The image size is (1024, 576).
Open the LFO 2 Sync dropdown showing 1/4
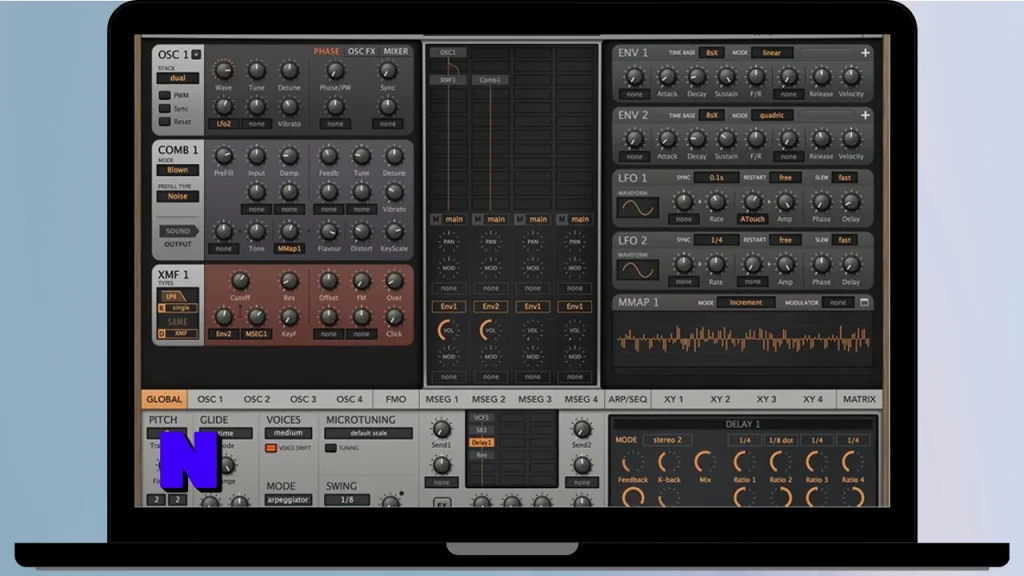tap(716, 240)
